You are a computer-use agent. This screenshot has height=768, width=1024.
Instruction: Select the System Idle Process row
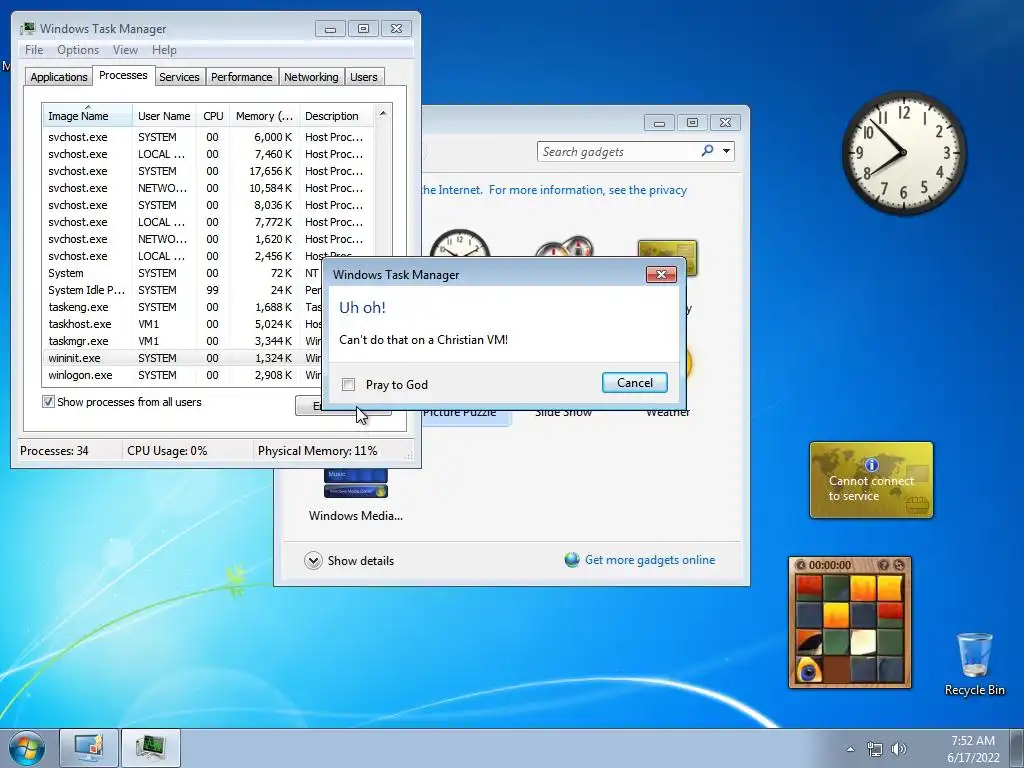(183, 290)
